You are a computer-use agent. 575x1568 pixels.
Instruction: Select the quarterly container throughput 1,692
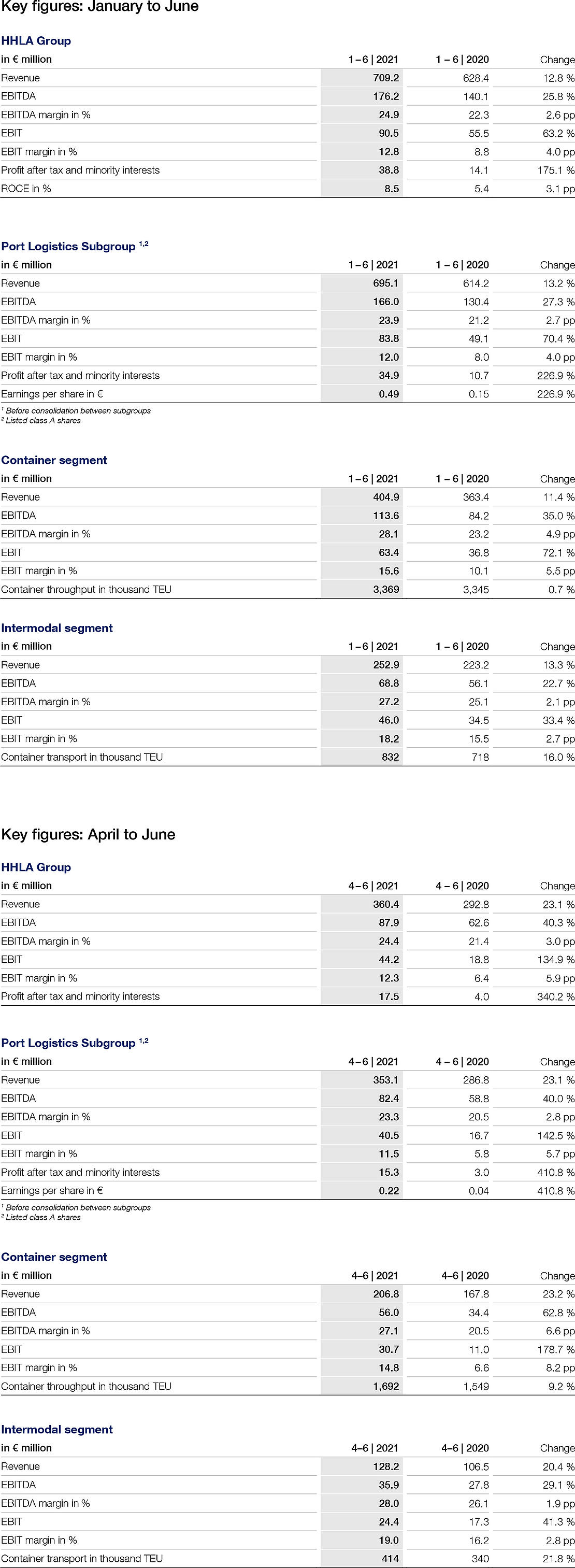tap(386, 1386)
